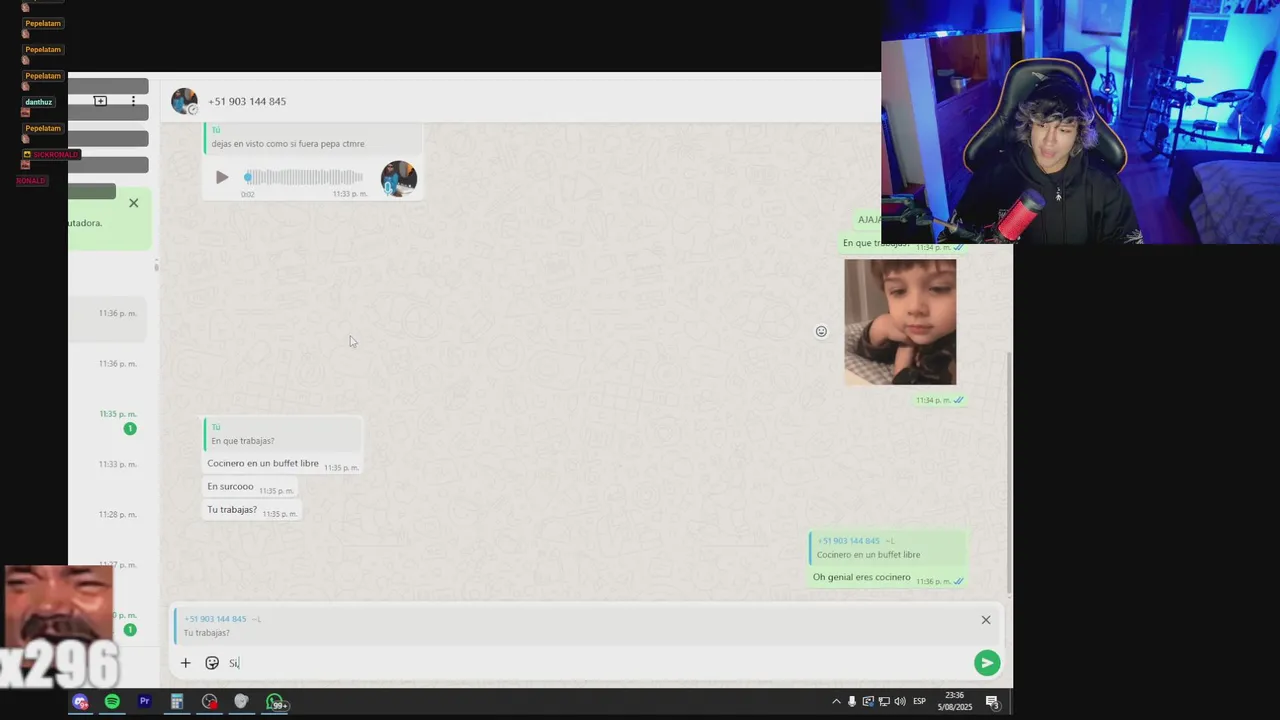Open chat list entry timed 11:35 p. m. with unread badge

(109, 420)
